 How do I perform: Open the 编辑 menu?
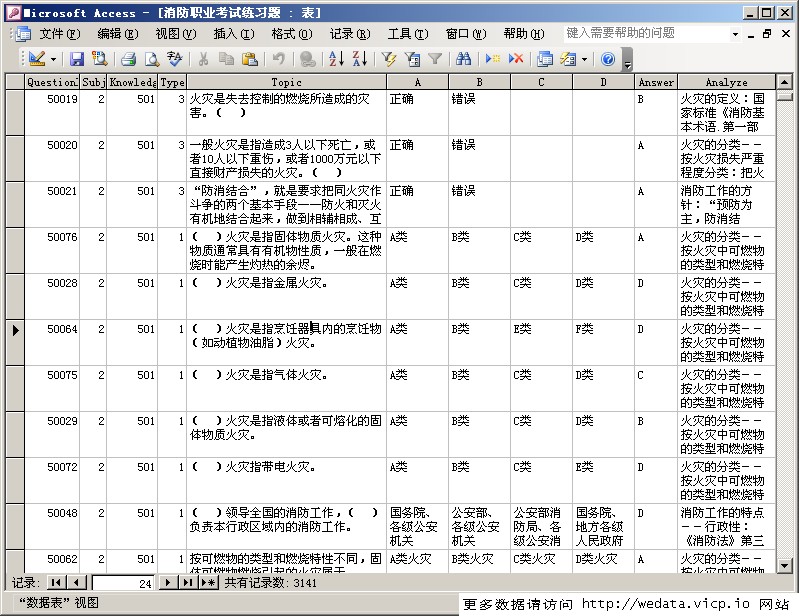[118, 34]
